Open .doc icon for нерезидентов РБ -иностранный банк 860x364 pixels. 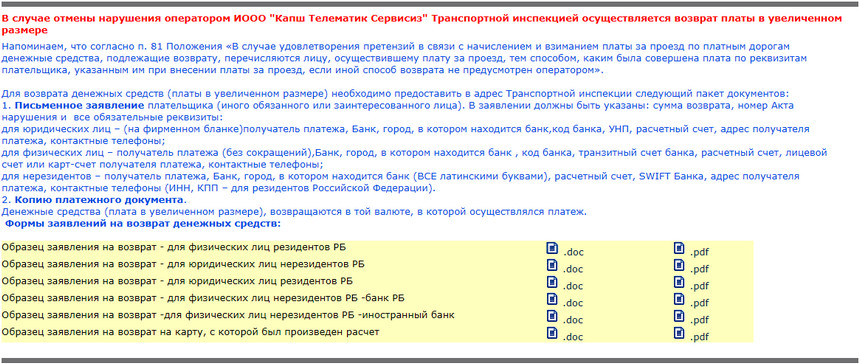tap(552, 316)
